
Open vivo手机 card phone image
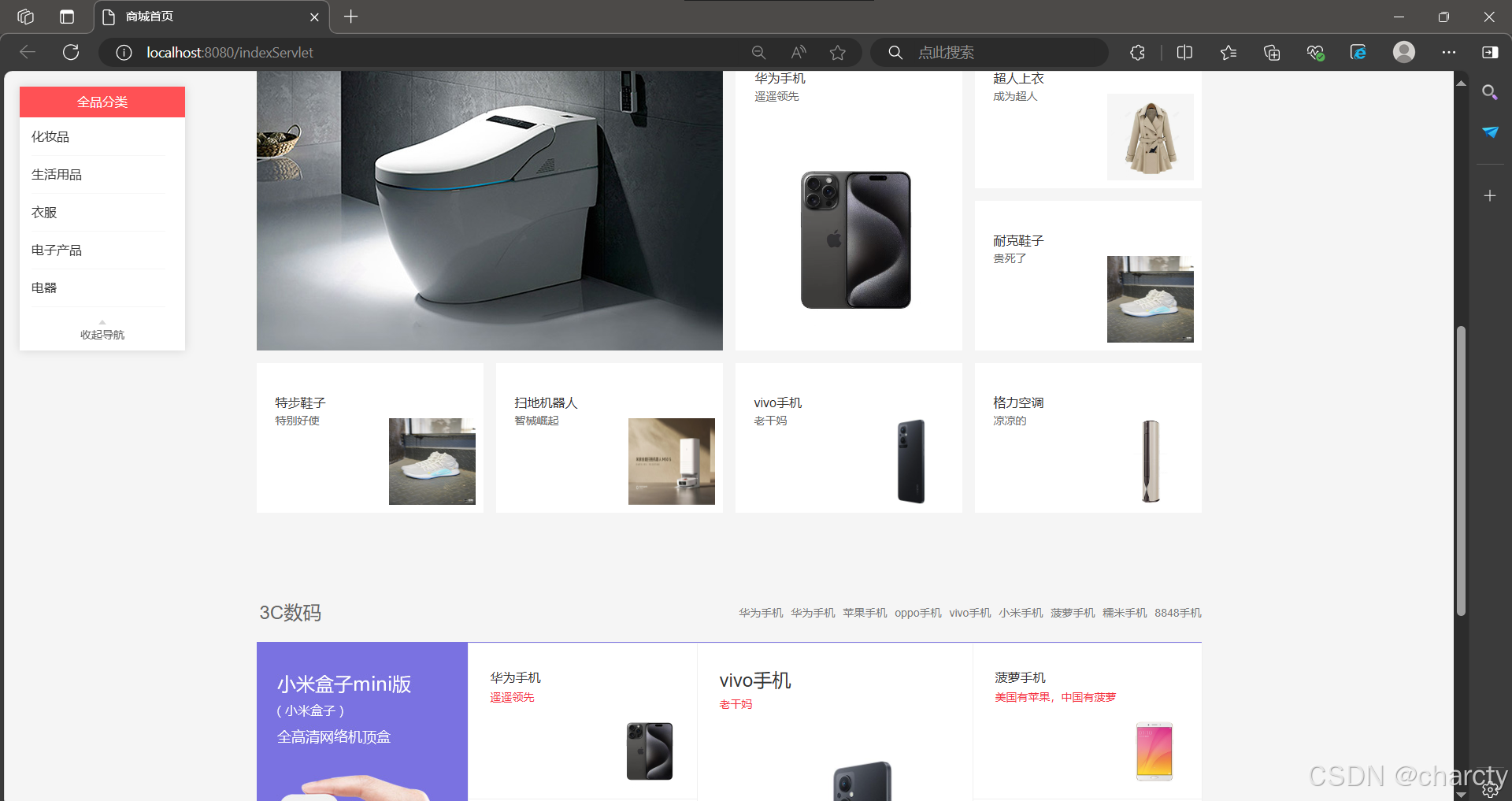click(x=911, y=462)
